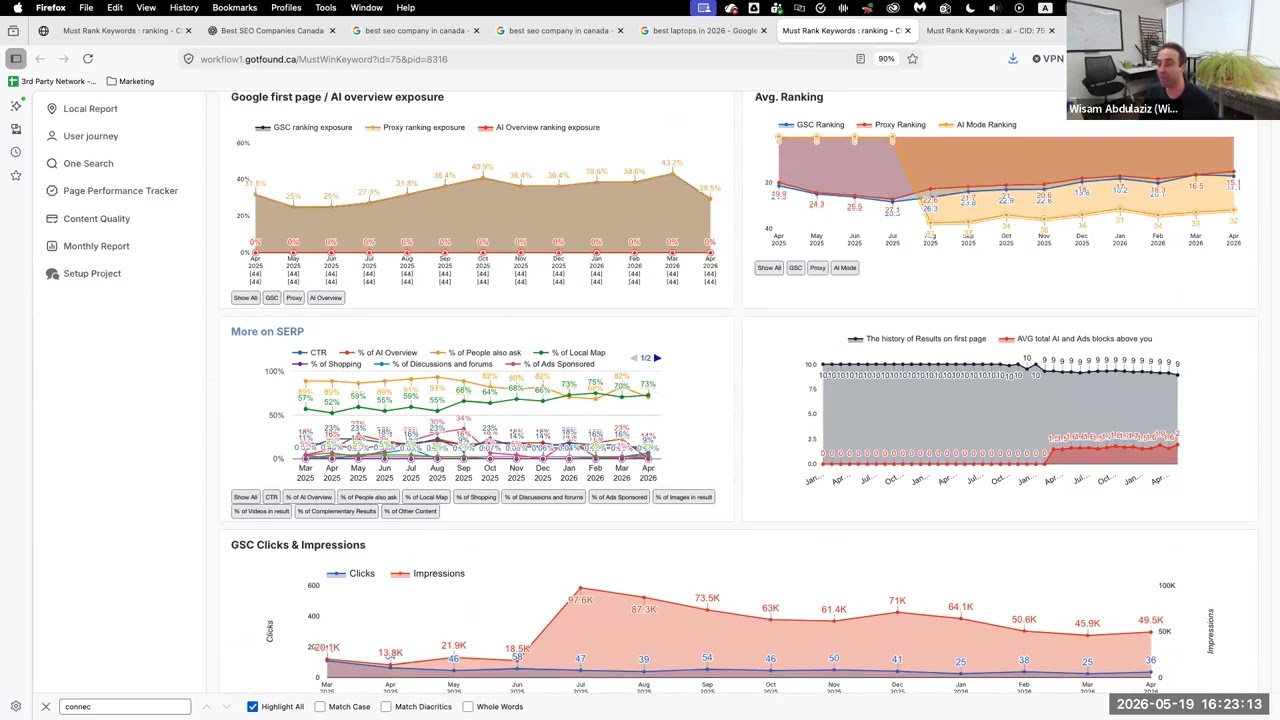
Task: Open bookmarks star icon in left strip
Action: point(16,176)
